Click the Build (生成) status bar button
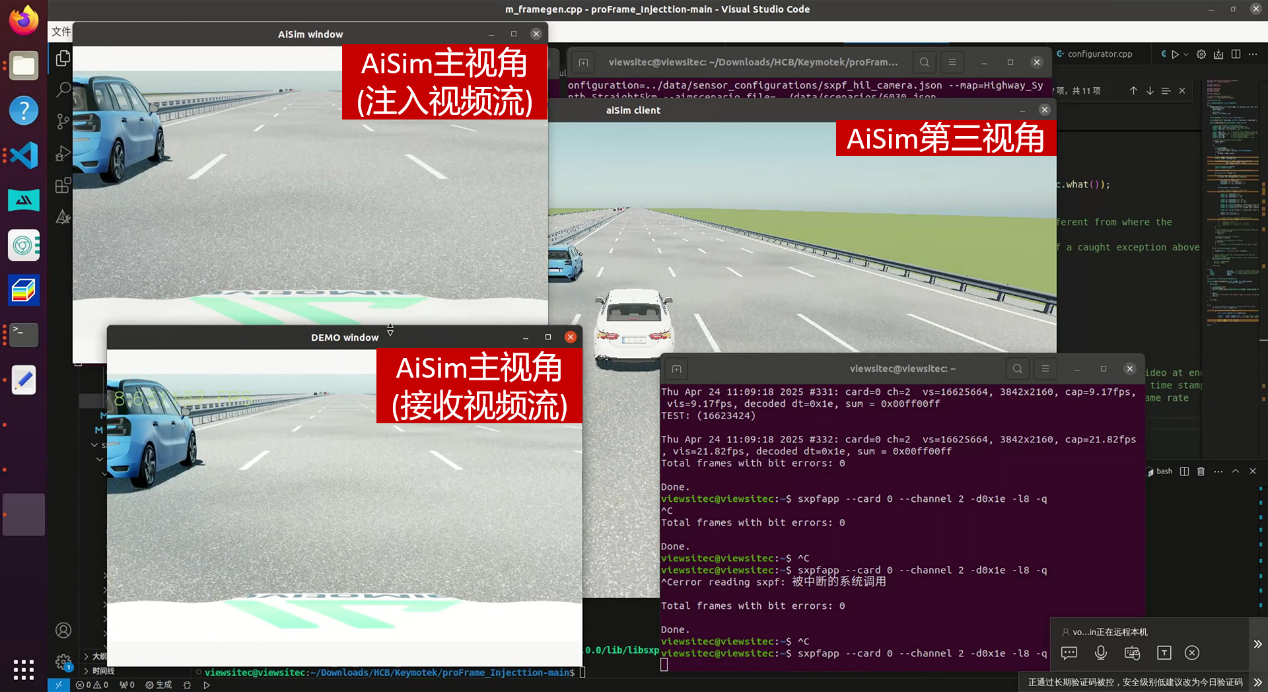 [158, 685]
